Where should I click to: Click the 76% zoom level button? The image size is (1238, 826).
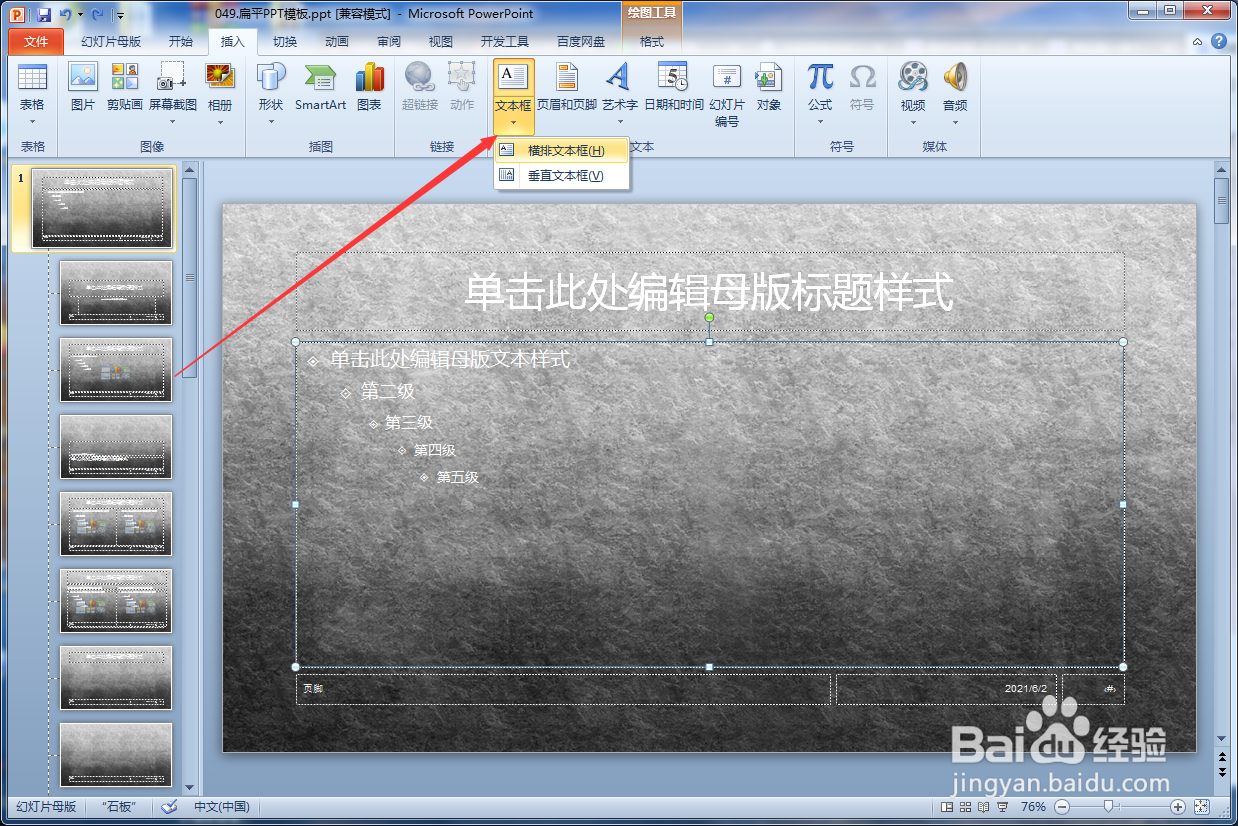[1033, 806]
